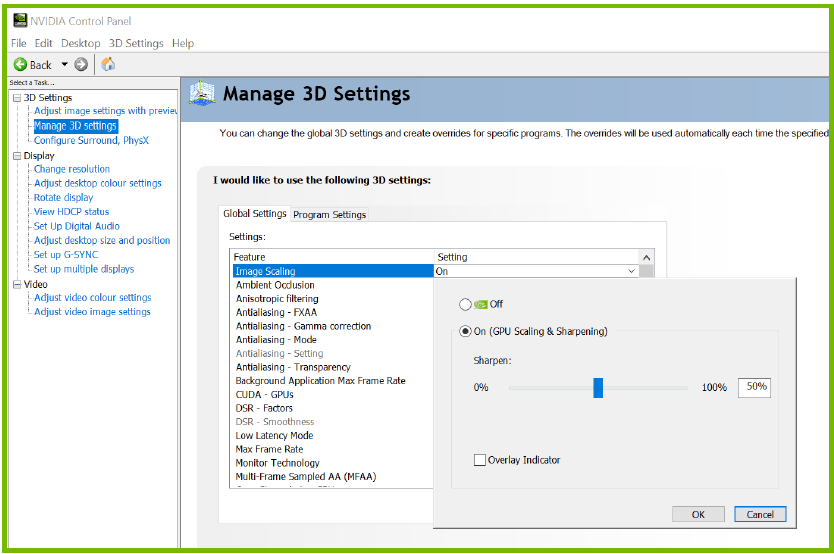
Task: Switch to the Program Settings tab
Action: click(x=329, y=214)
